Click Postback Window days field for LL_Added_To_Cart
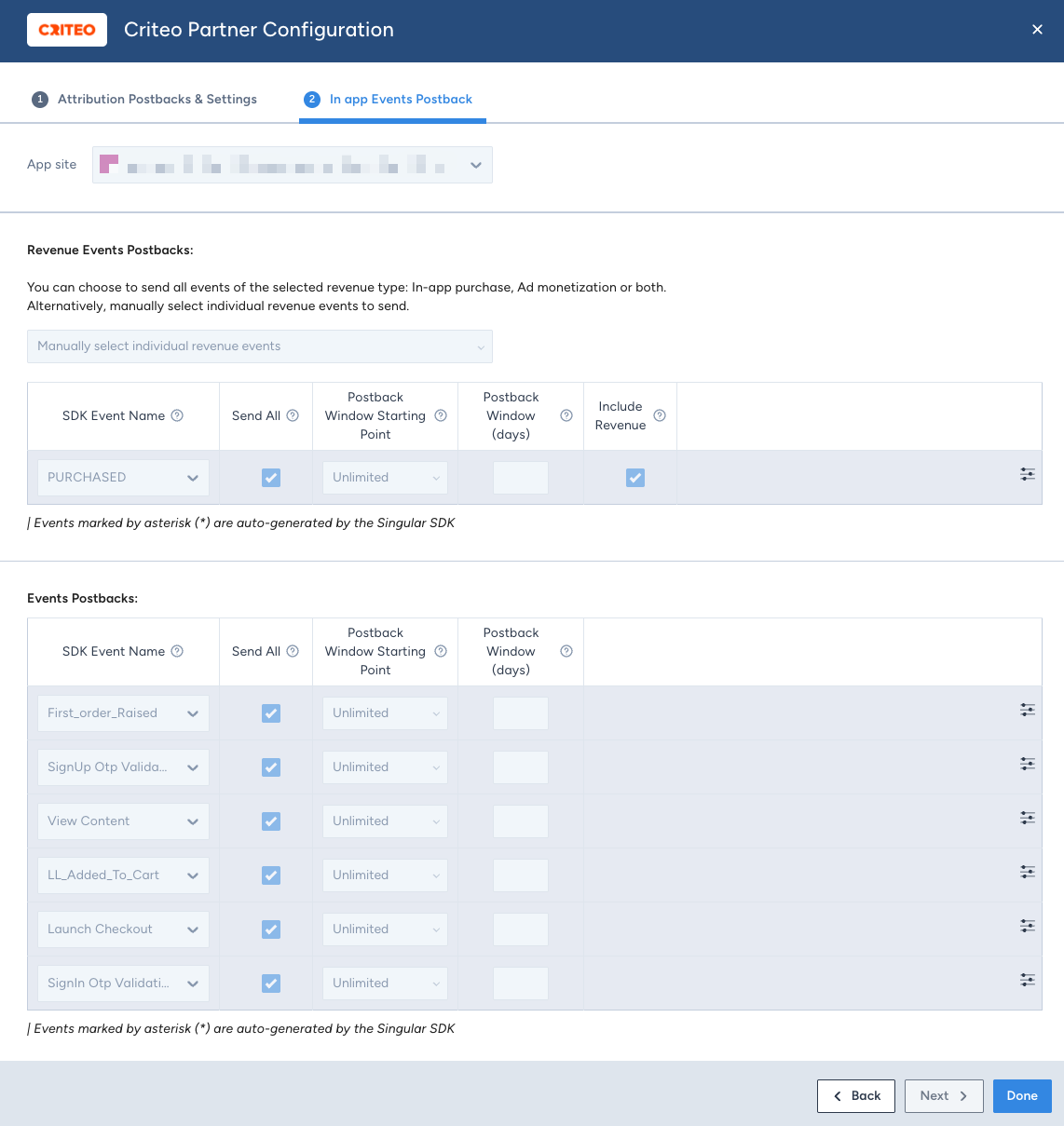This screenshot has width=1064, height=1126. pyautogui.click(x=521, y=875)
